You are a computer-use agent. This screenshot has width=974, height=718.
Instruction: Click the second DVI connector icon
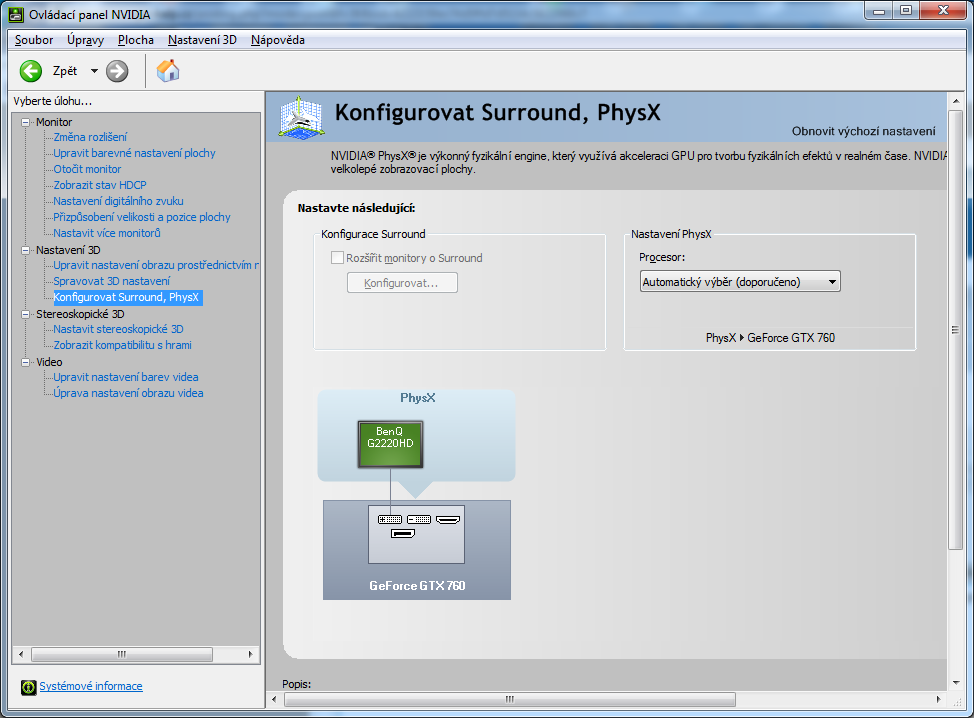click(419, 519)
